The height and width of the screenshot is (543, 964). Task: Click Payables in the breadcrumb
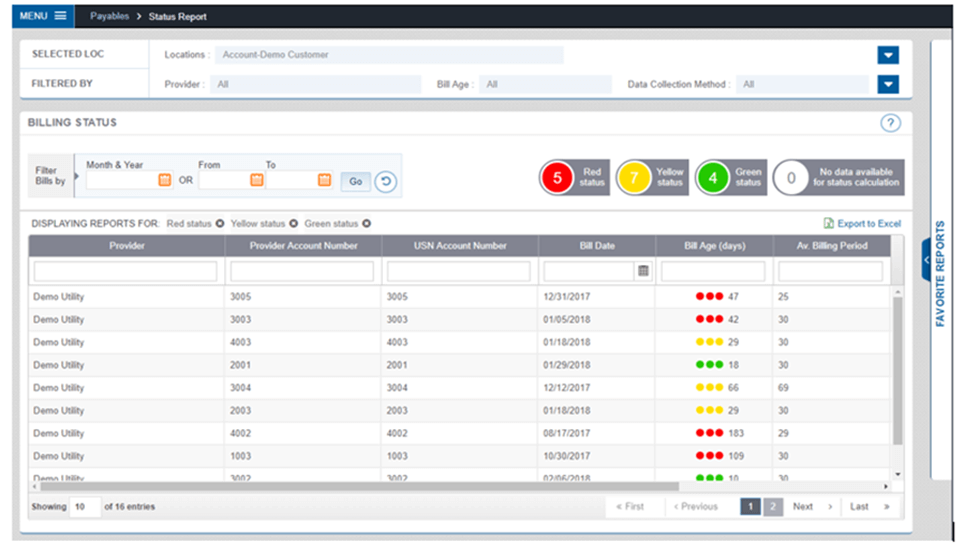(110, 17)
